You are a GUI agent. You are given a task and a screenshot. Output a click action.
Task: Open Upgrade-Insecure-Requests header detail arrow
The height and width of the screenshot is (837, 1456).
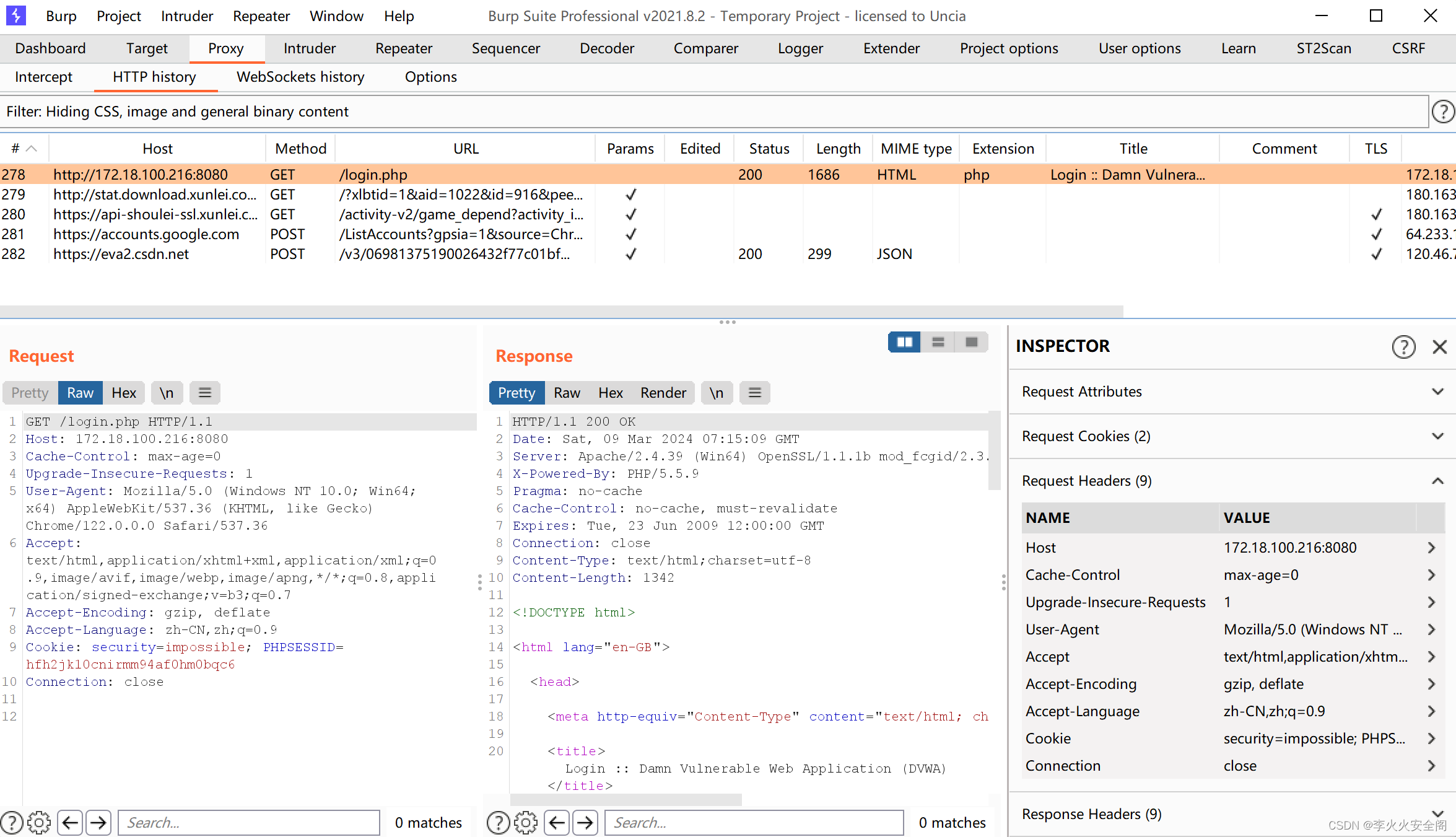pos(1431,602)
